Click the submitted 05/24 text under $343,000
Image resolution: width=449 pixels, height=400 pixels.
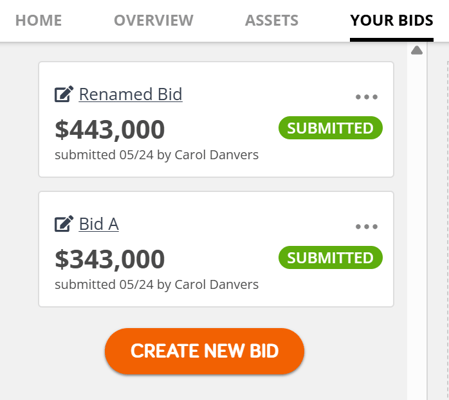point(104,285)
